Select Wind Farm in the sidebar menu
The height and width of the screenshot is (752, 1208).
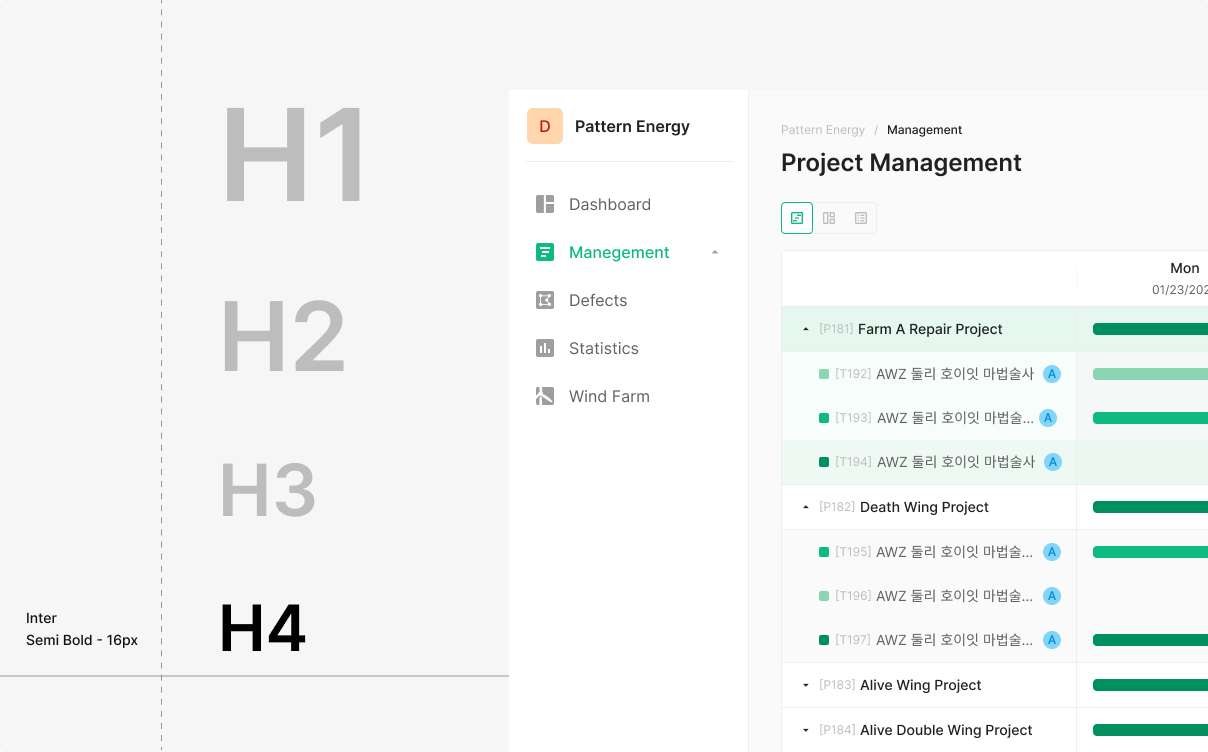pyautogui.click(x=609, y=396)
